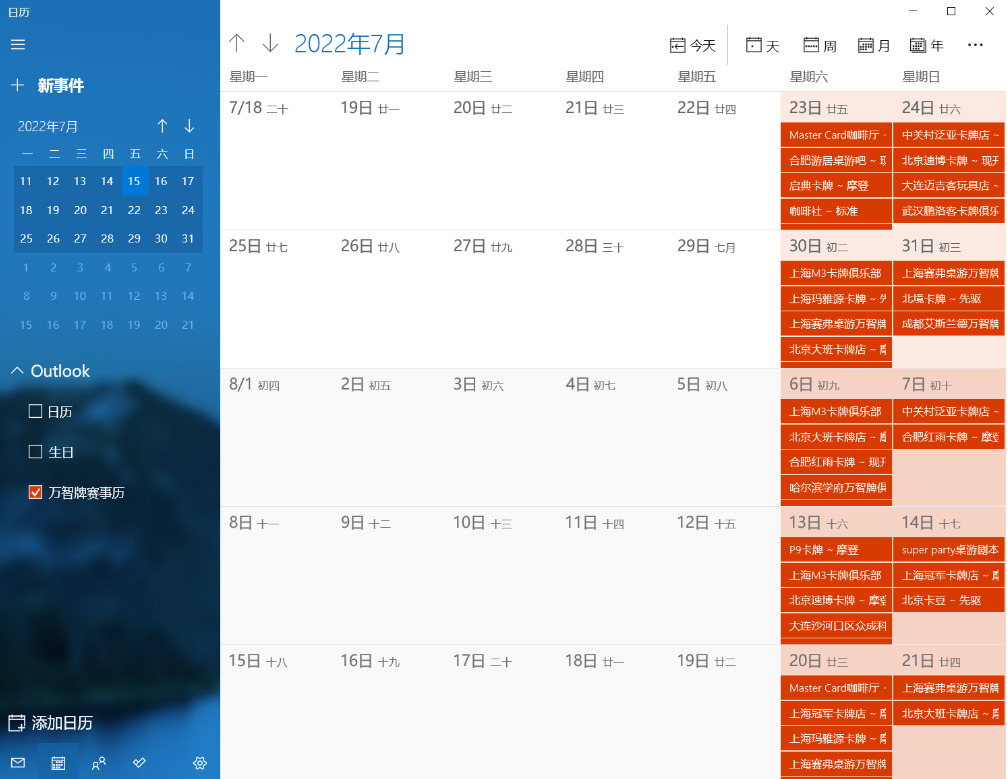This screenshot has width=1007, height=779.
Task: Open the To Do checkmark icon
Action: (x=139, y=763)
